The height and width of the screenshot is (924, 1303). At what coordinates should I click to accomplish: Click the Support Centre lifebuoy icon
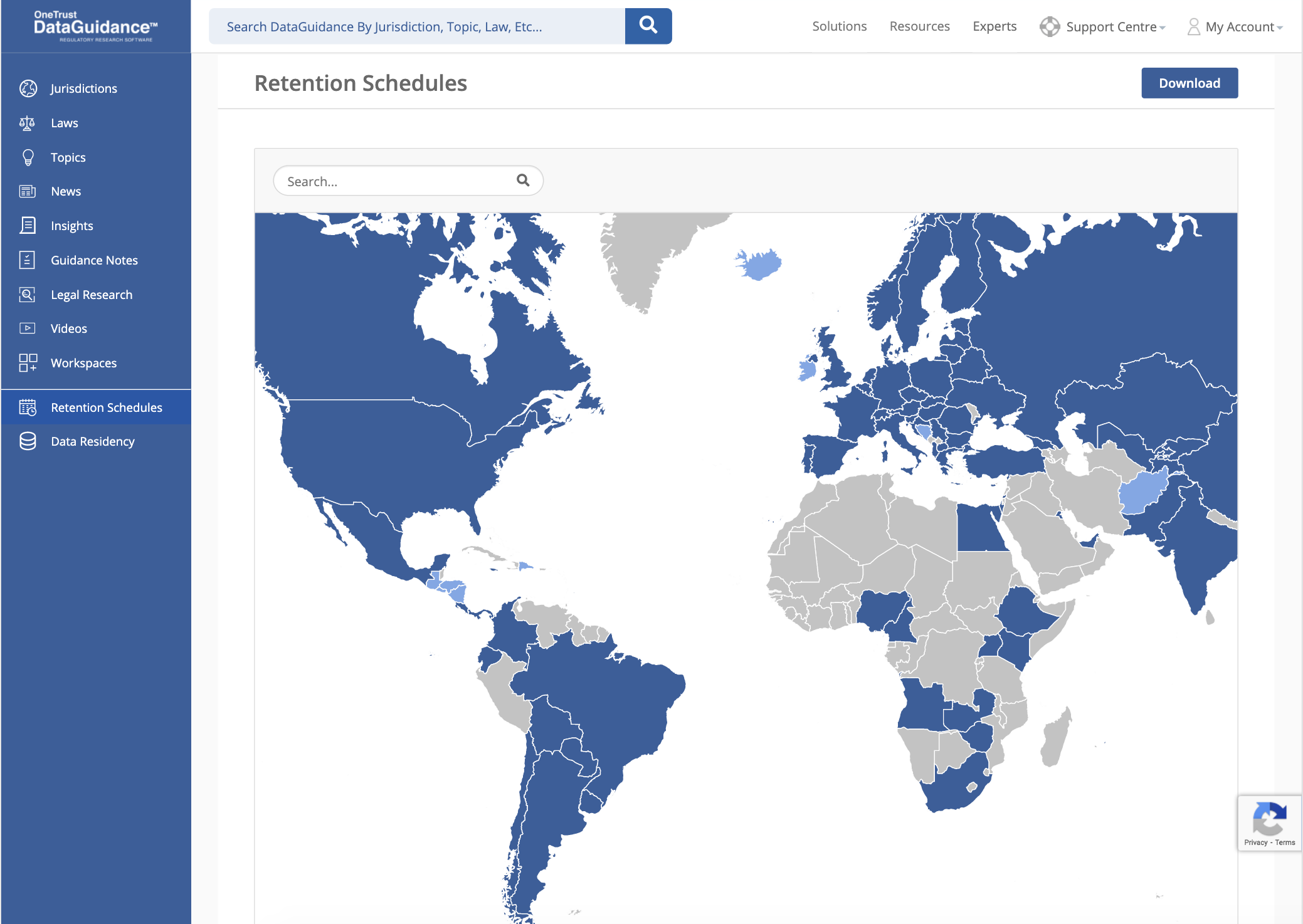[x=1049, y=27]
